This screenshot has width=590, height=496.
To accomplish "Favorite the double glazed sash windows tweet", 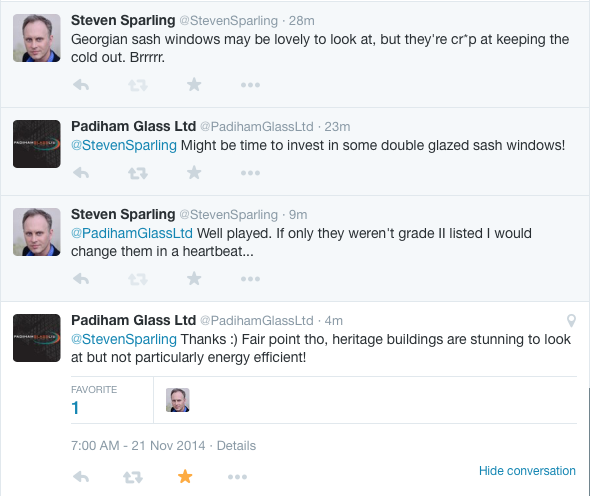I will coord(194,173).
